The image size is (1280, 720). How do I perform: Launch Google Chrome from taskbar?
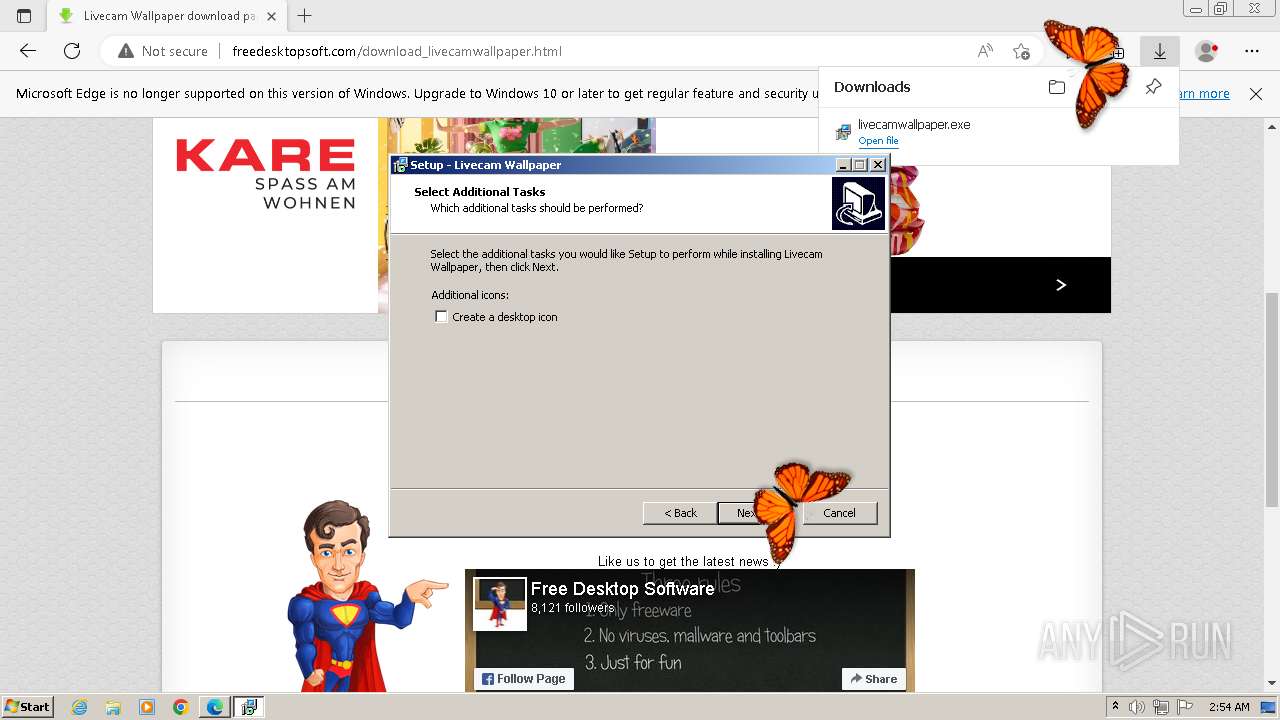point(181,707)
